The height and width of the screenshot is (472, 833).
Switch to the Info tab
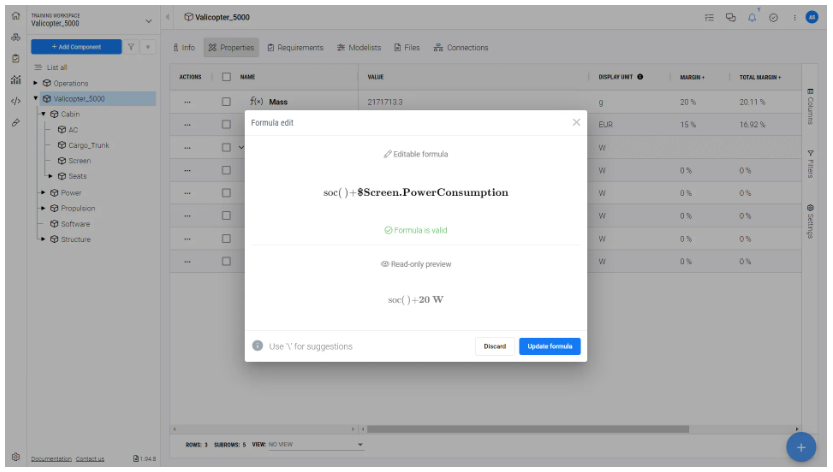184,47
